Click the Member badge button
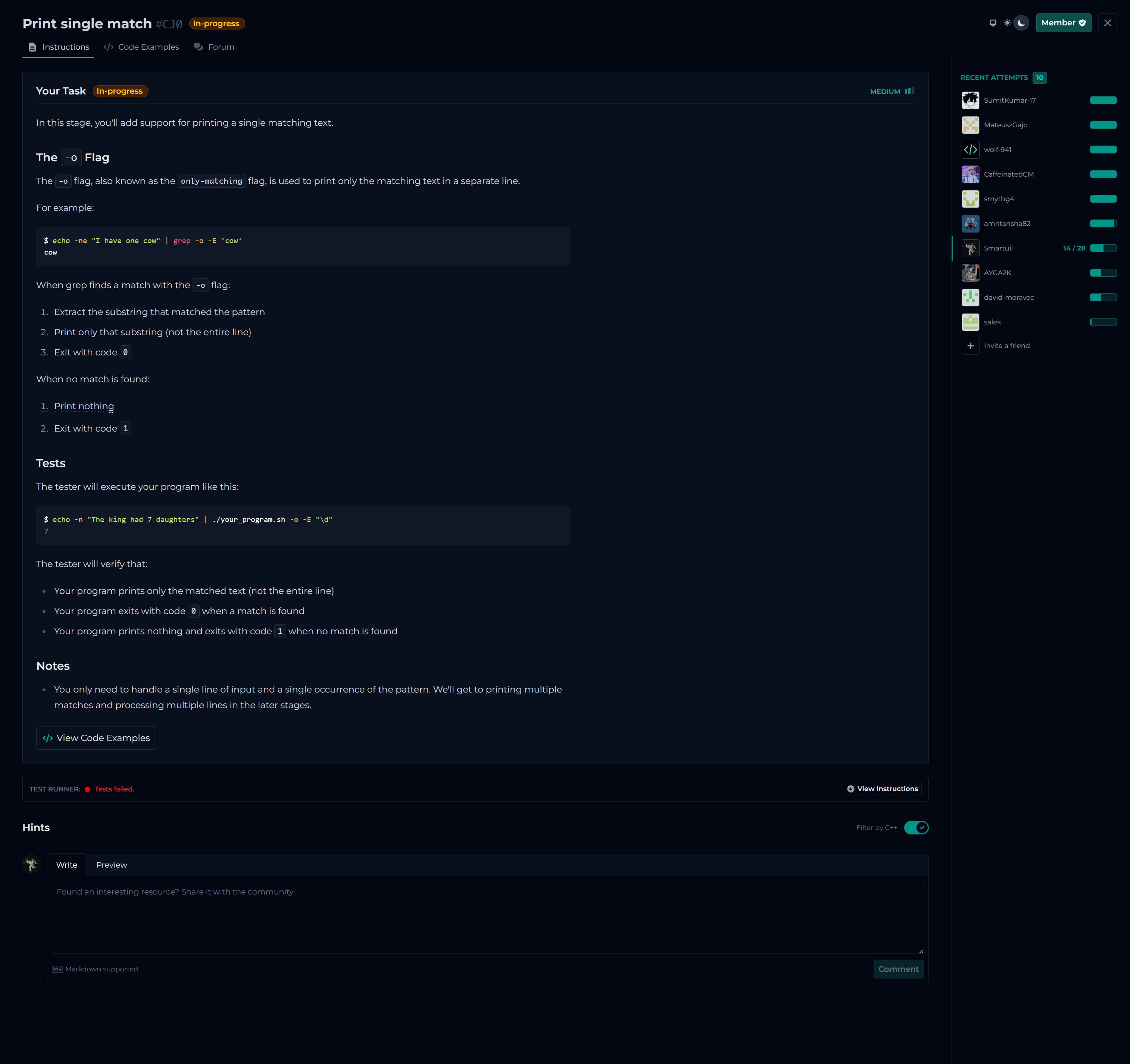 click(1063, 23)
